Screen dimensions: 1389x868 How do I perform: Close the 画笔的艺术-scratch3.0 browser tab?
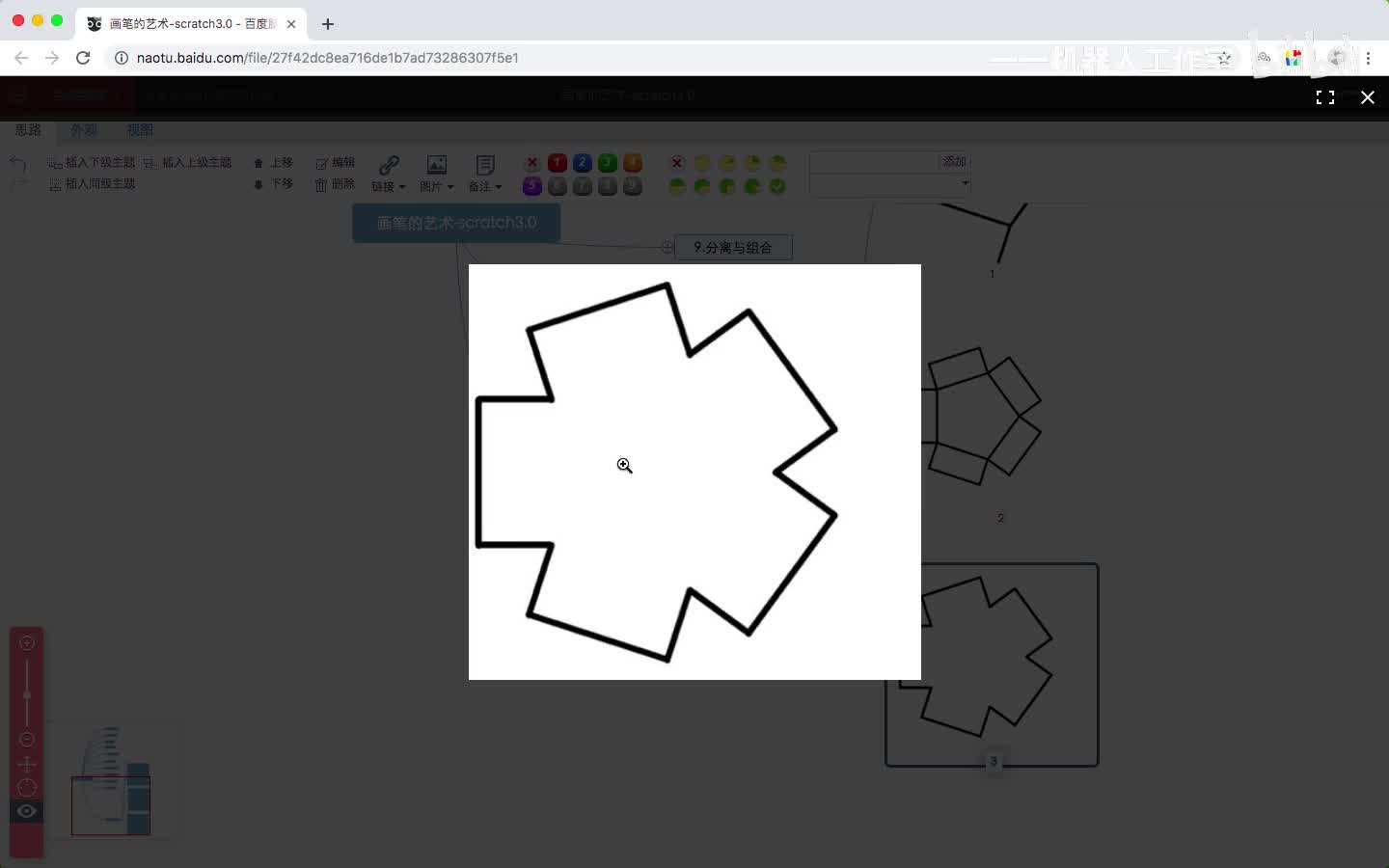pyautogui.click(x=291, y=24)
